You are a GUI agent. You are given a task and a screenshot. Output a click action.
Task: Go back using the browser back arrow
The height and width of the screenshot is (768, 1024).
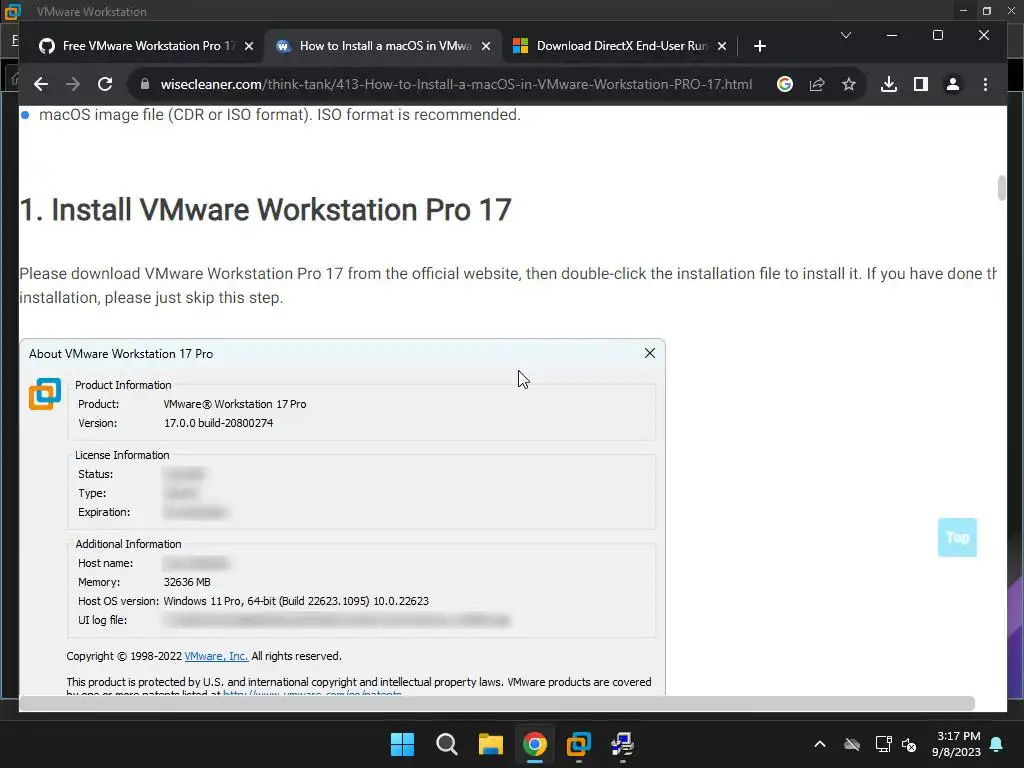pos(40,84)
